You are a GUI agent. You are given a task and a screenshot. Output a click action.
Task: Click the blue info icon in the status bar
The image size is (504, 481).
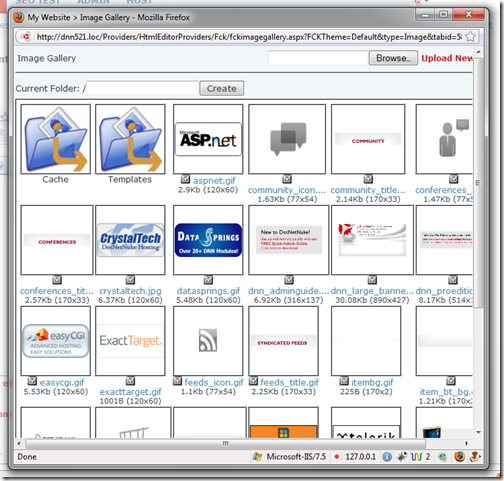point(387,457)
